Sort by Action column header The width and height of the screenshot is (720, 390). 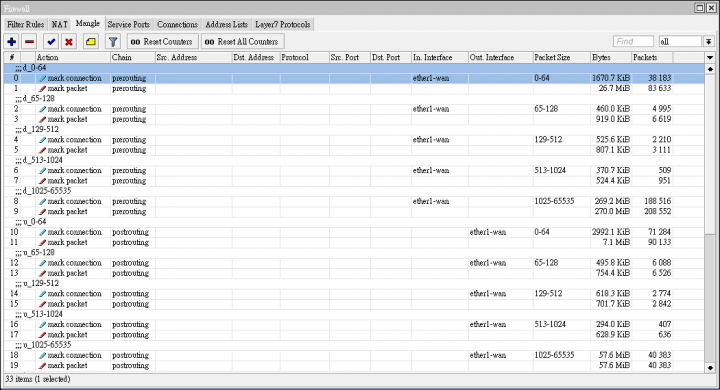[x=73, y=57]
